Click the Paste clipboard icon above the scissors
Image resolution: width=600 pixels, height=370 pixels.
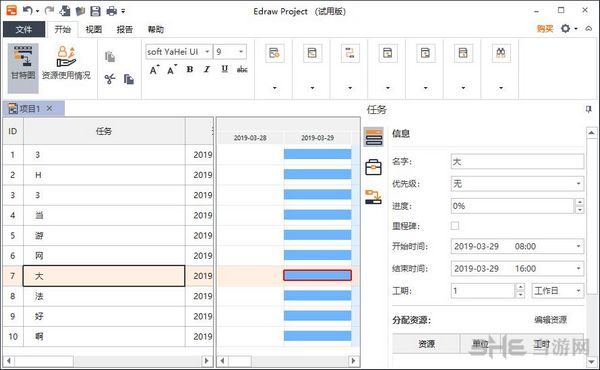(x=110, y=57)
